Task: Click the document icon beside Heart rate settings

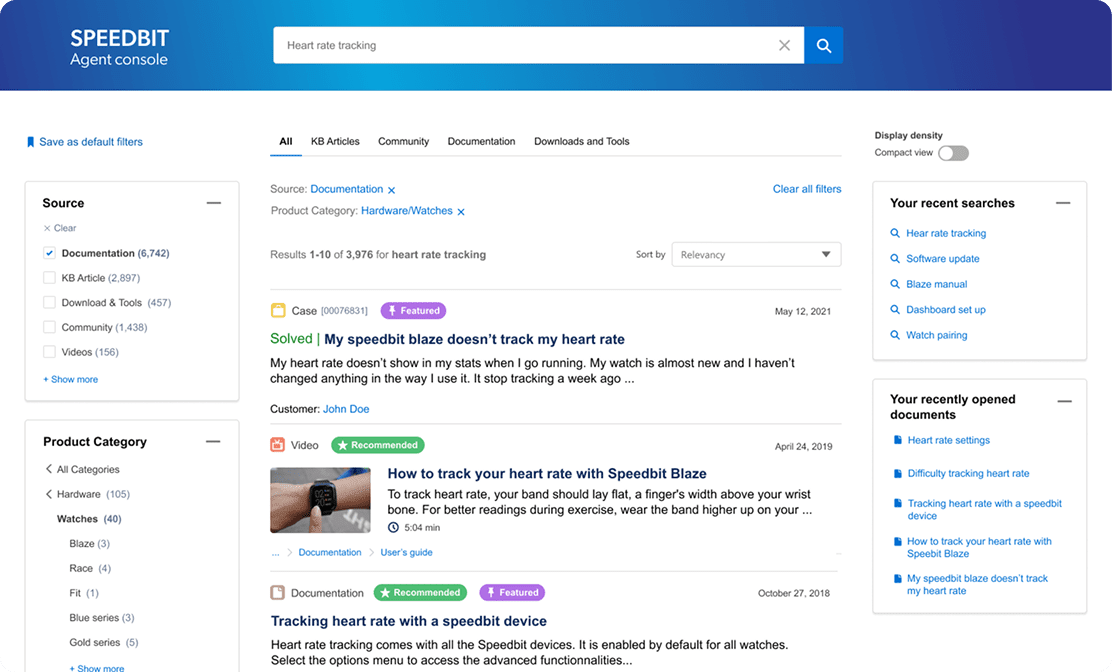Action: pos(897,440)
